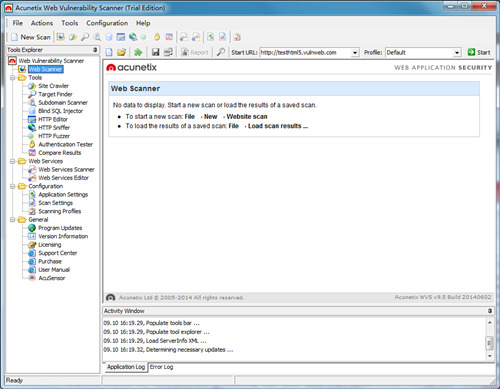Switch to the Error Log tab
The height and width of the screenshot is (389, 500).
(161, 367)
